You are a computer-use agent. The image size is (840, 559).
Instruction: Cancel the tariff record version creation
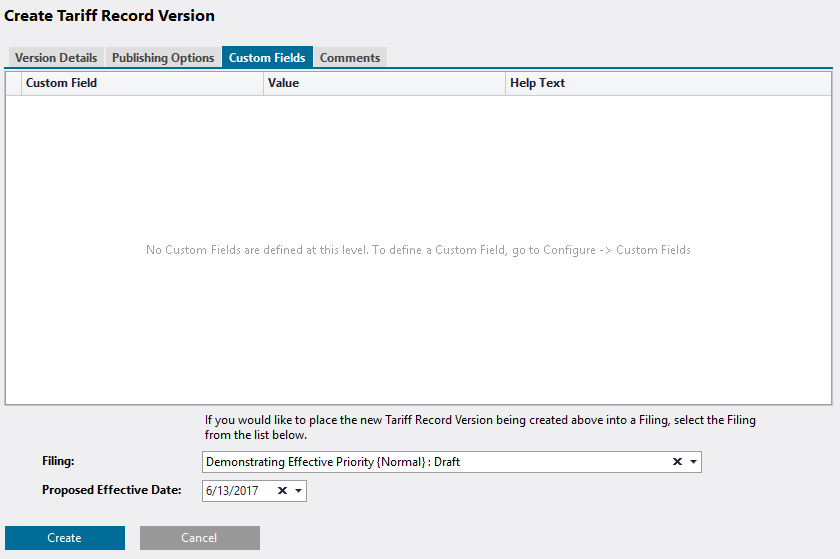[199, 538]
